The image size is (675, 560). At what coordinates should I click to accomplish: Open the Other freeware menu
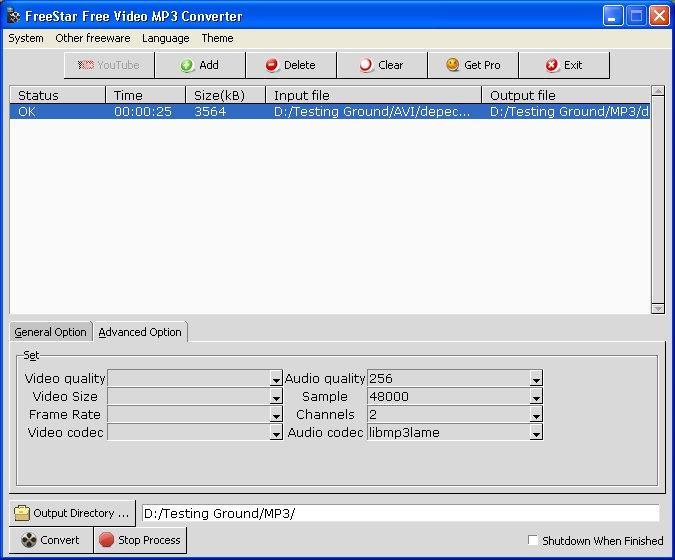(93, 38)
